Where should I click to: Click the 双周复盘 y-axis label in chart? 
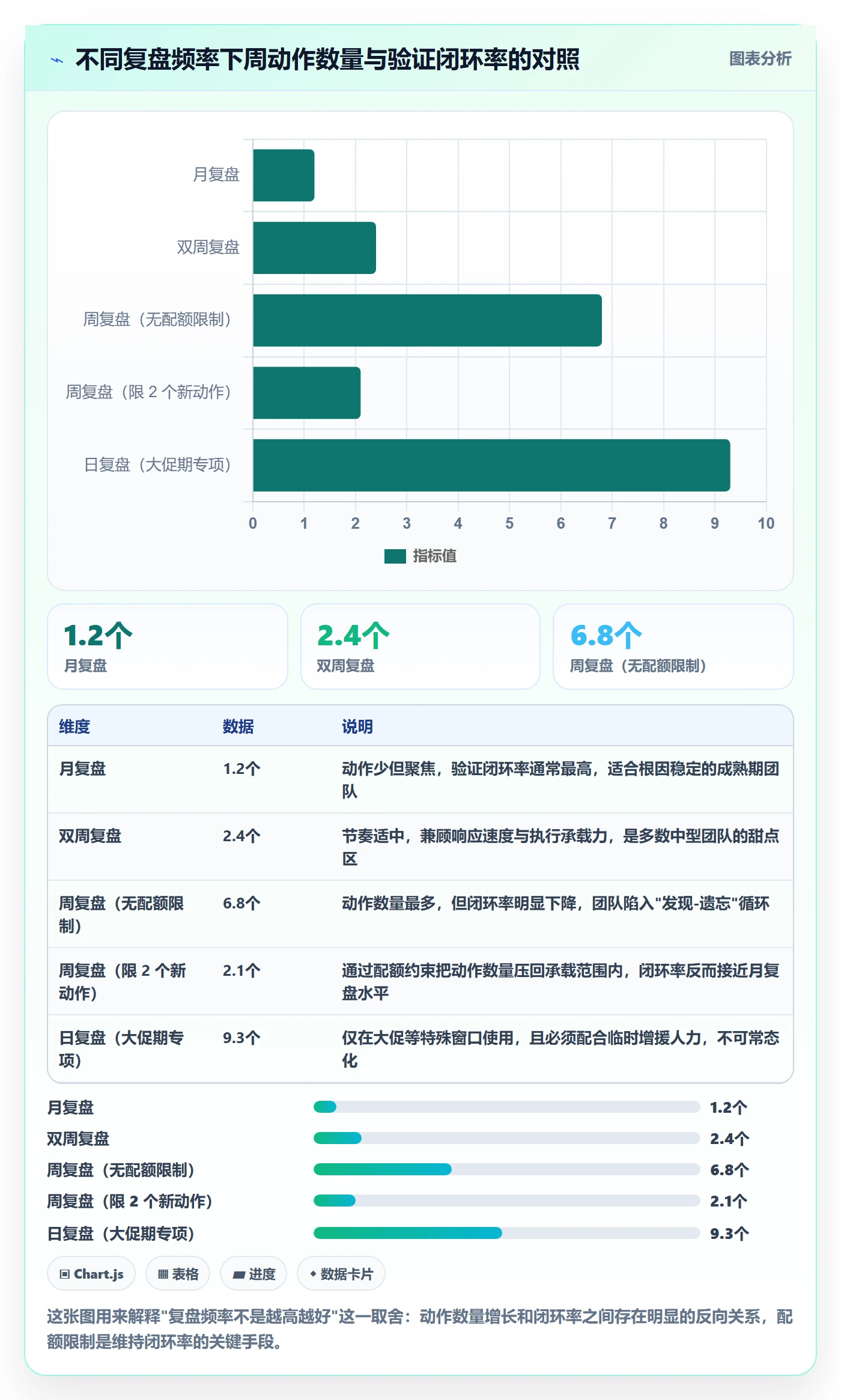(x=208, y=248)
